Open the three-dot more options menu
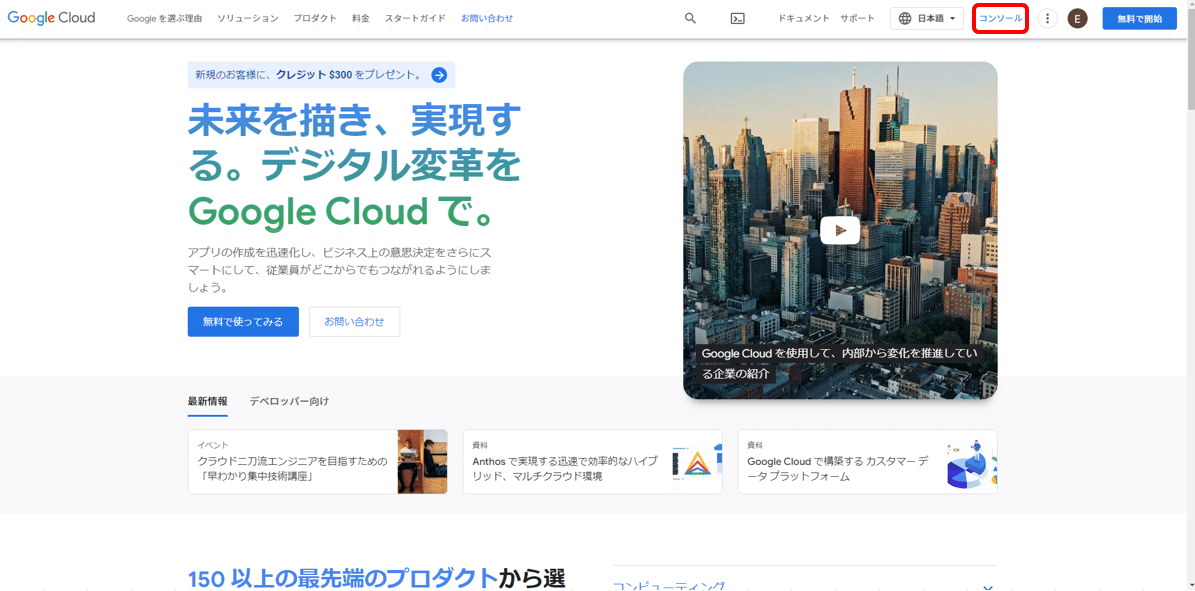 pyautogui.click(x=1047, y=18)
